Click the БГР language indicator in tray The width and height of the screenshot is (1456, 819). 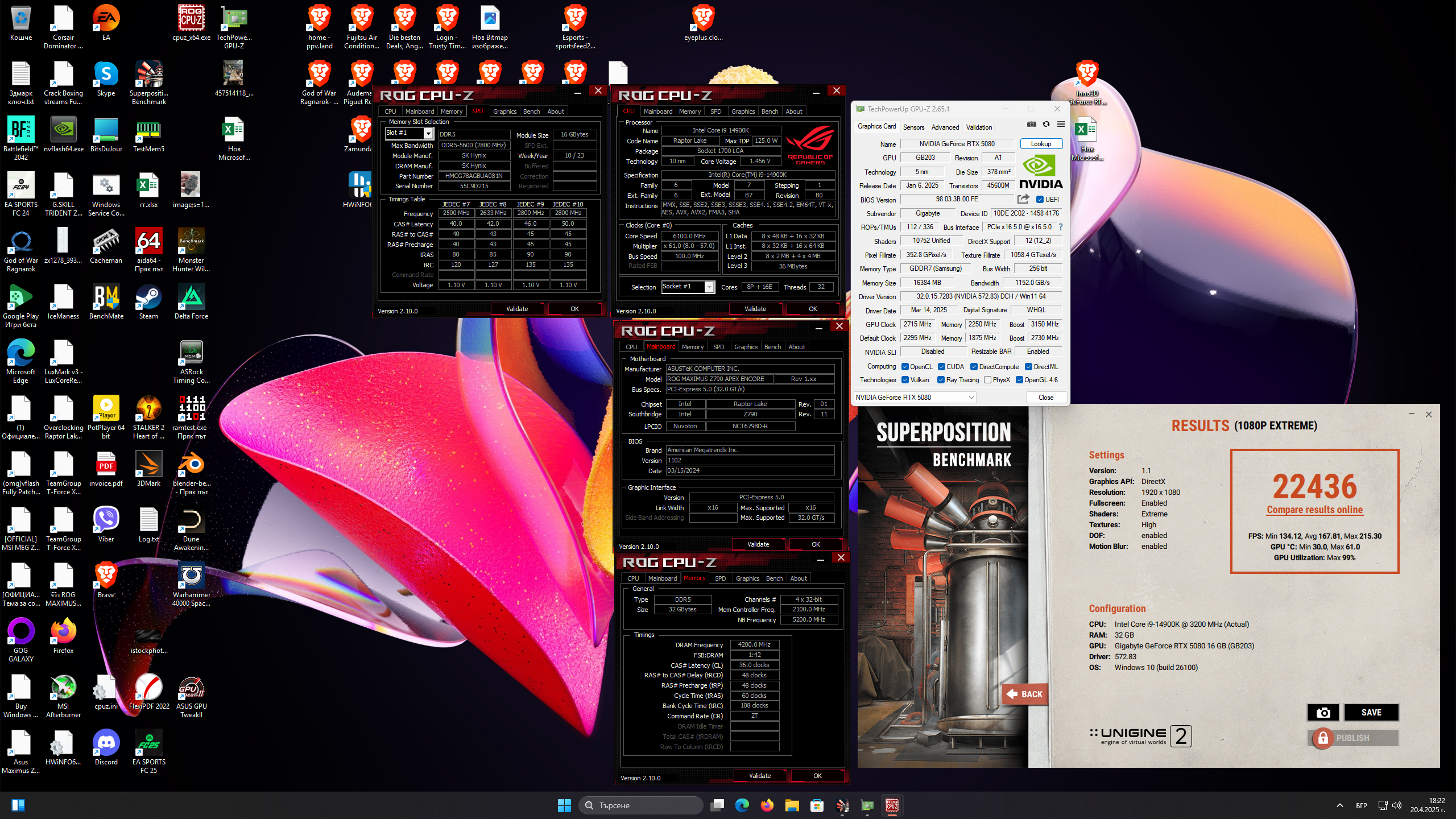click(1362, 805)
